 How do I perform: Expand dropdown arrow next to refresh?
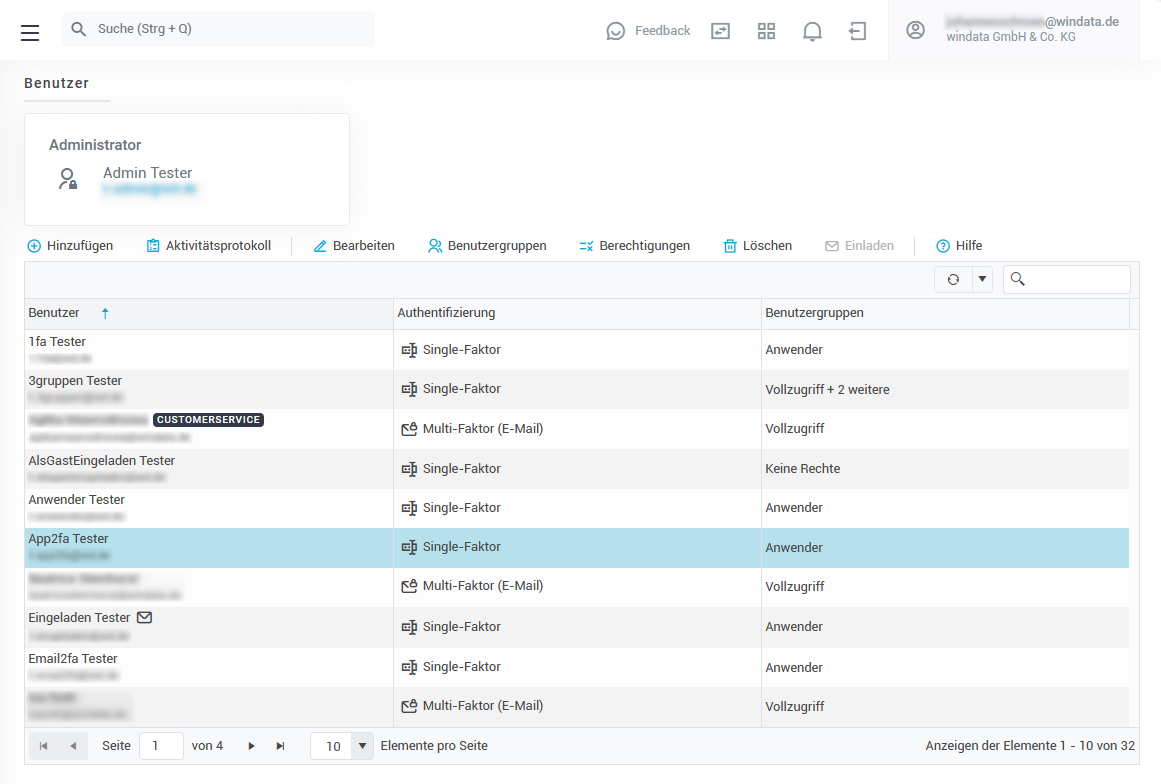click(x=981, y=280)
